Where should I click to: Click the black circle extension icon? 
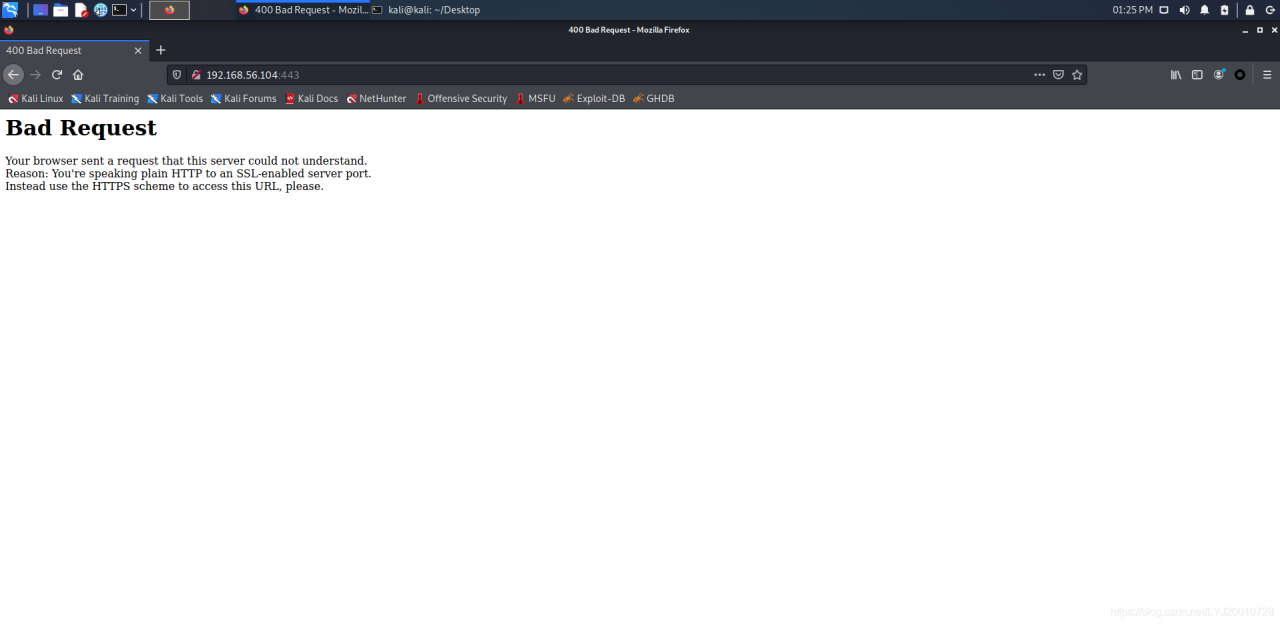(x=1240, y=74)
